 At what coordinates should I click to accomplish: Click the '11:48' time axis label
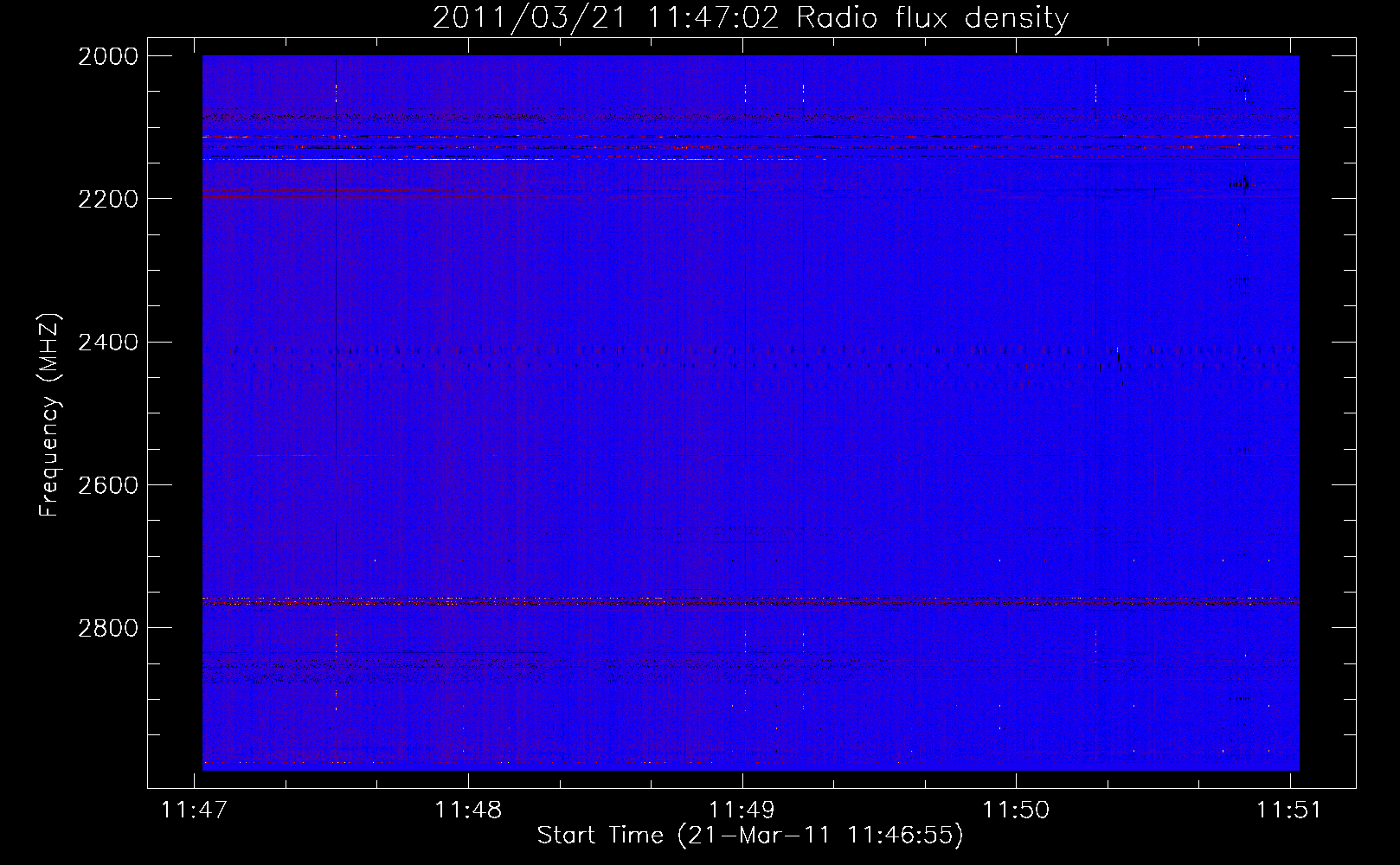[468, 810]
